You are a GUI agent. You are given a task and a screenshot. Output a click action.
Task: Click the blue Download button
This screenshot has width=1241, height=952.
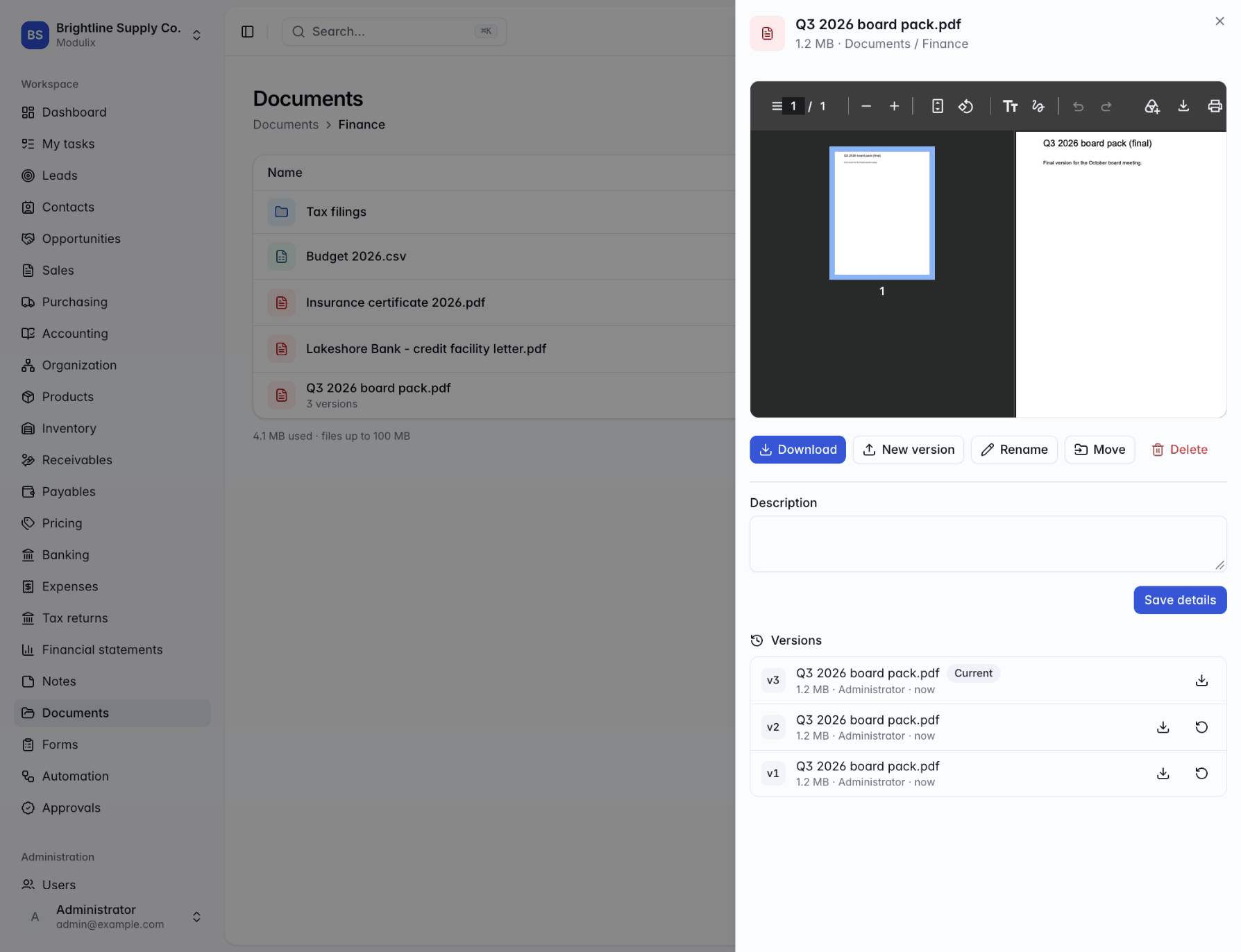797,450
